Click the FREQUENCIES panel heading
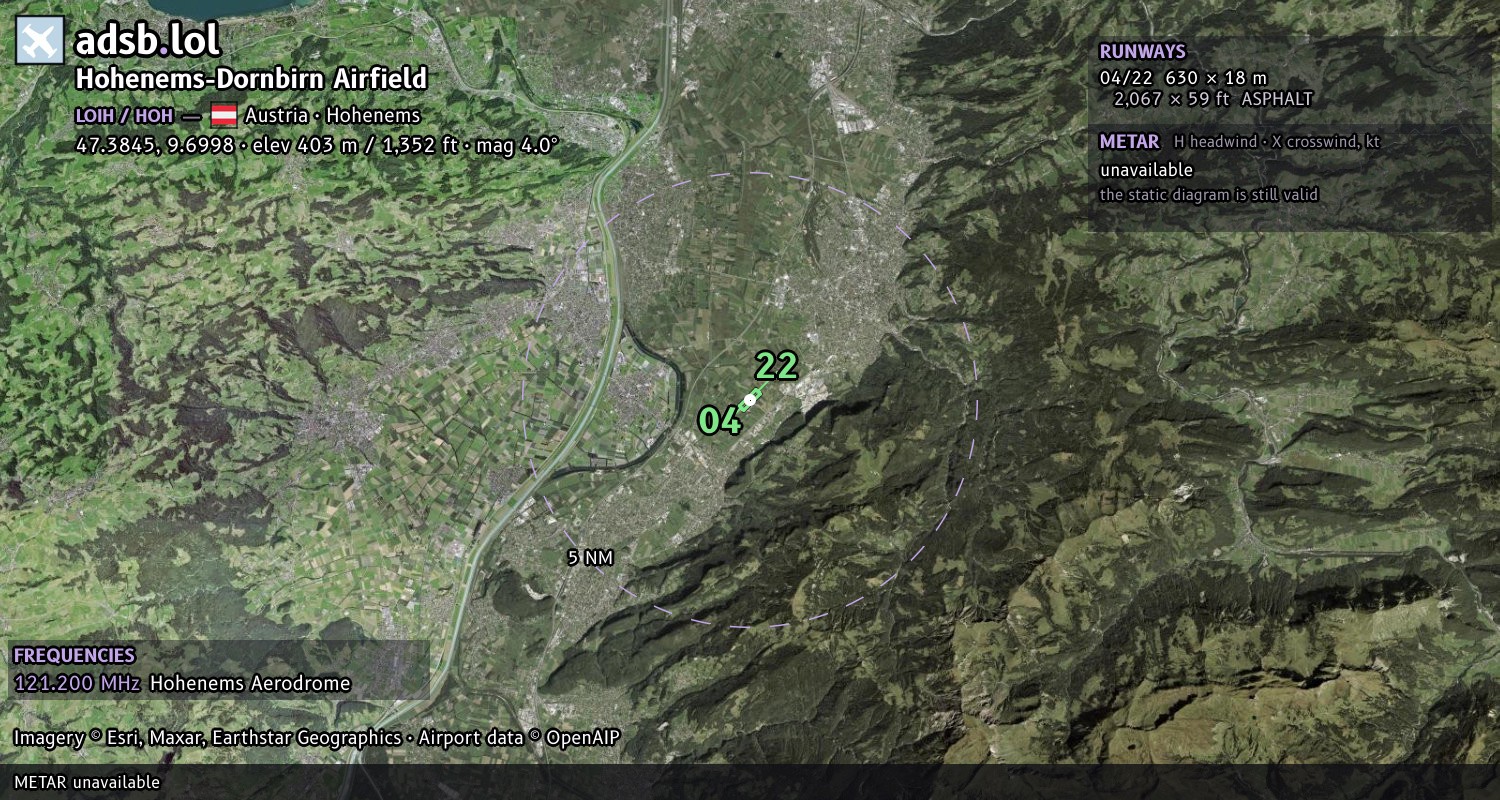 tap(74, 656)
